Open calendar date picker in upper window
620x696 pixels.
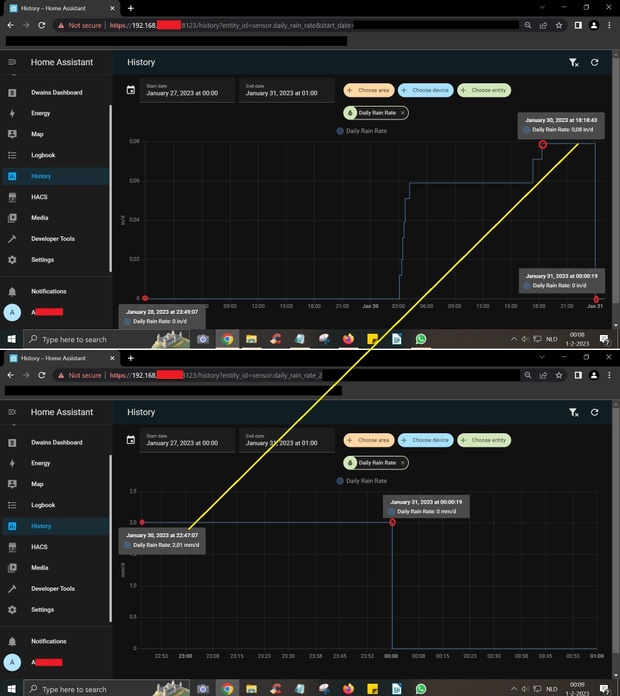pos(130,90)
